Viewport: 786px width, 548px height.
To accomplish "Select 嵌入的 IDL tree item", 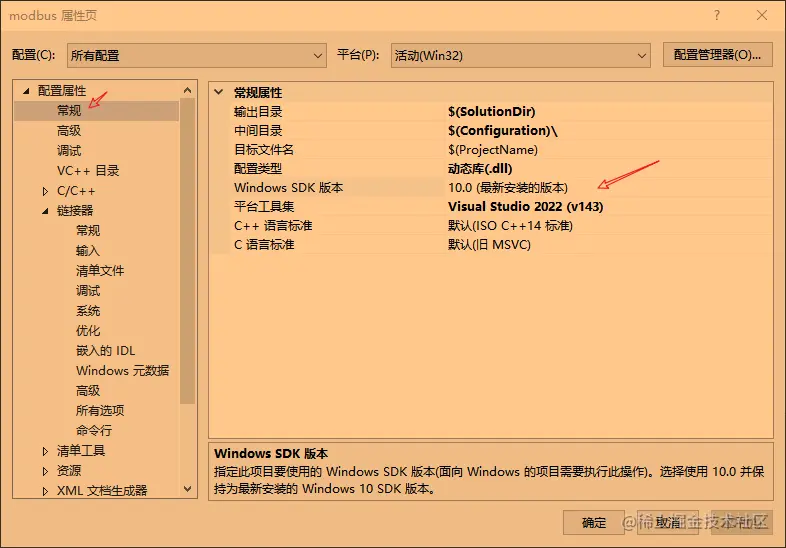I will point(105,351).
